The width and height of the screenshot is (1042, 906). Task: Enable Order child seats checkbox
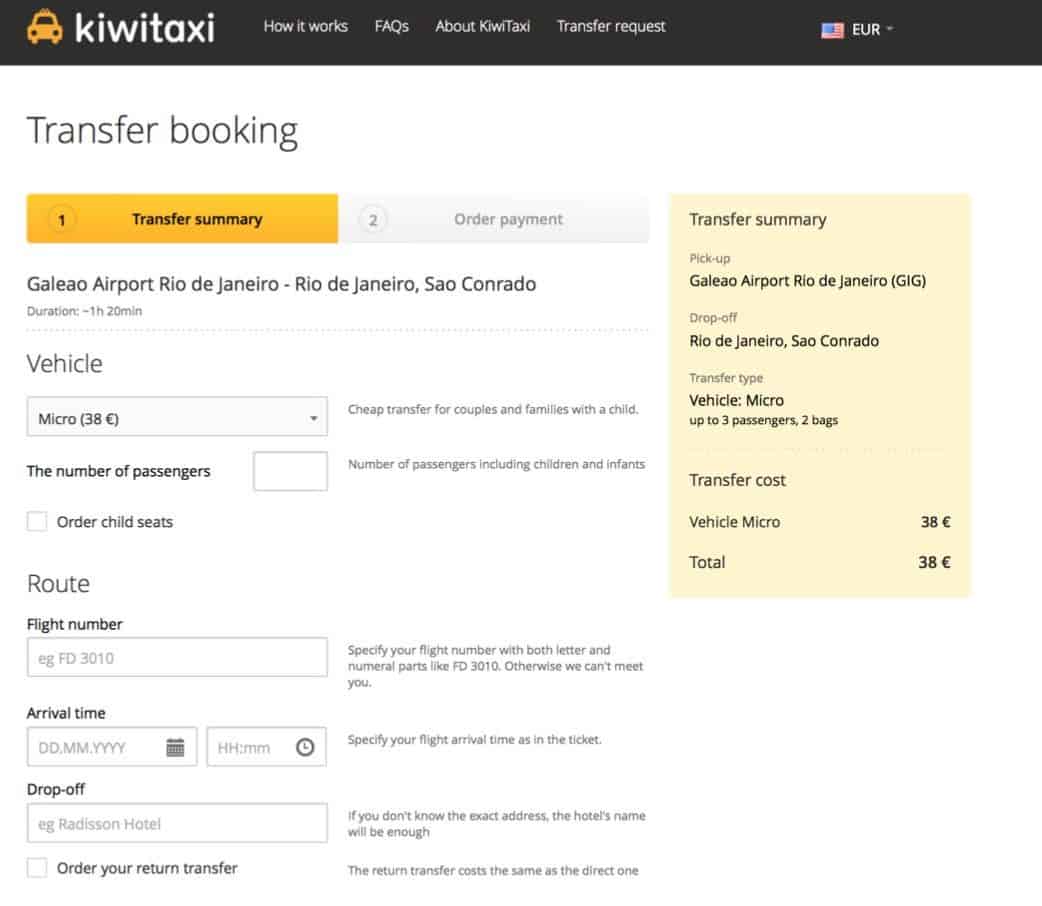(x=37, y=521)
